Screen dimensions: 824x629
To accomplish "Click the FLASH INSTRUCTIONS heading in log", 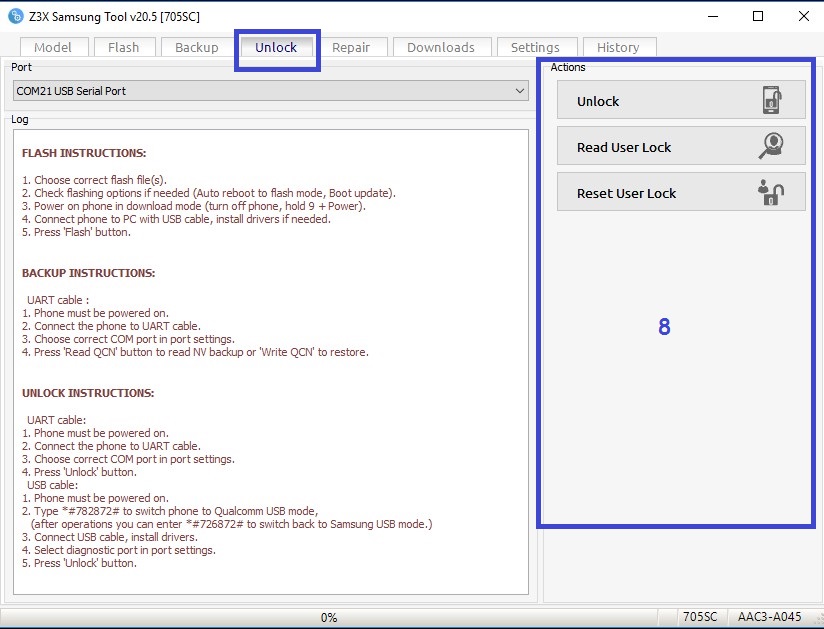I will pyautogui.click(x=84, y=153).
